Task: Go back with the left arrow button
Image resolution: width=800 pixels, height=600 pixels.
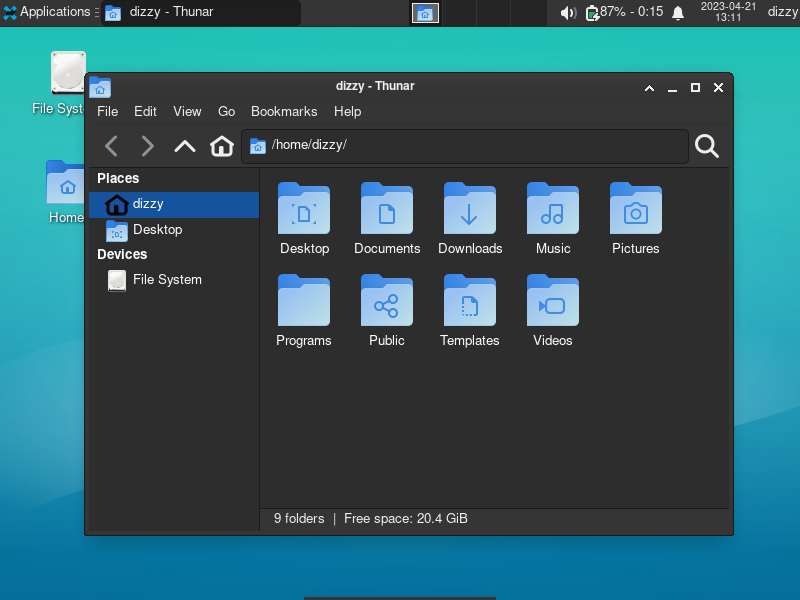Action: click(111, 146)
